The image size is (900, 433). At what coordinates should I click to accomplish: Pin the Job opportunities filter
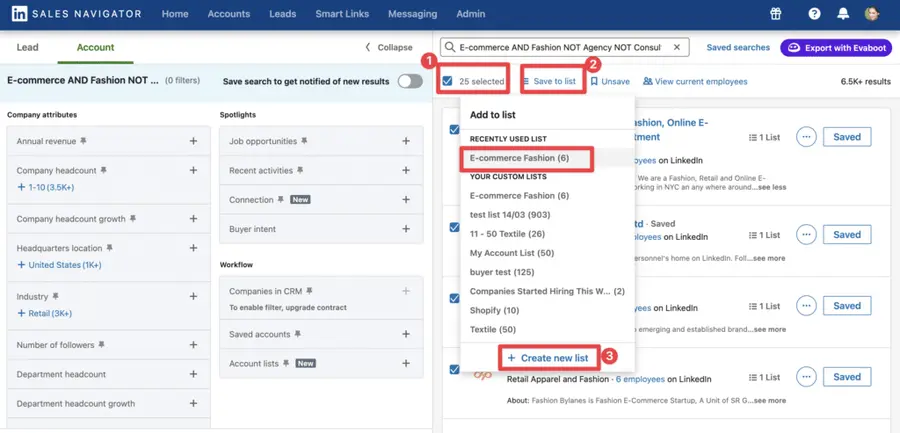pos(304,141)
